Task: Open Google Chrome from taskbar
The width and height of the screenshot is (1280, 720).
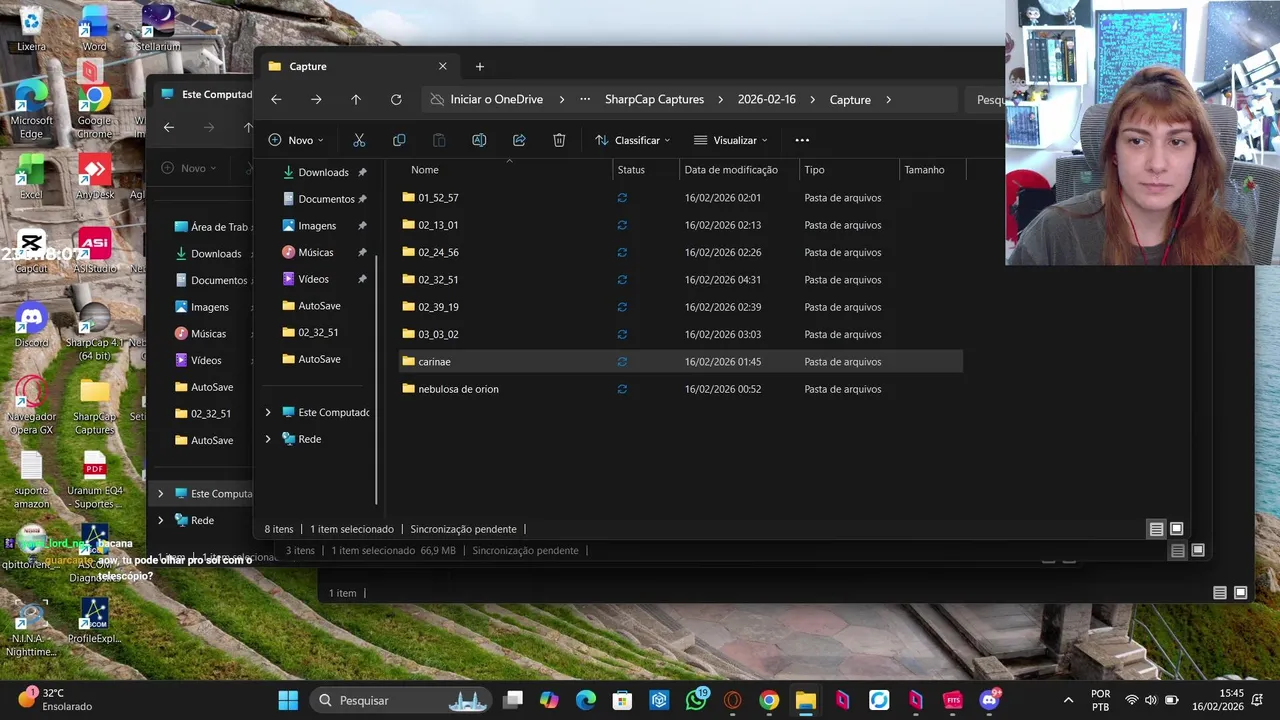Action: 769,700
